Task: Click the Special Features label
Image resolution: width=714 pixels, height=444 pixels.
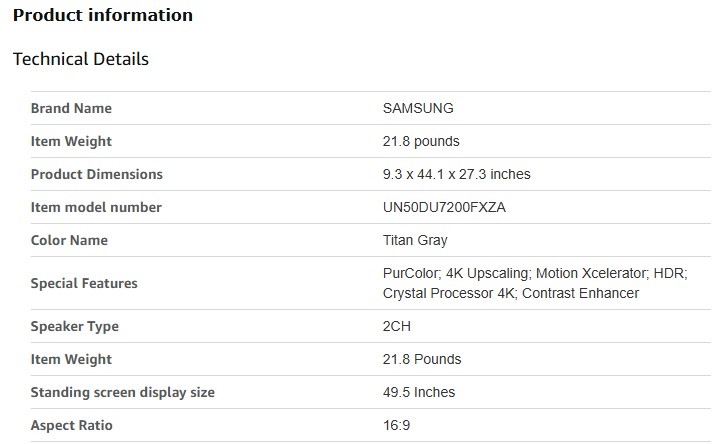Action: pyautogui.click(x=84, y=283)
